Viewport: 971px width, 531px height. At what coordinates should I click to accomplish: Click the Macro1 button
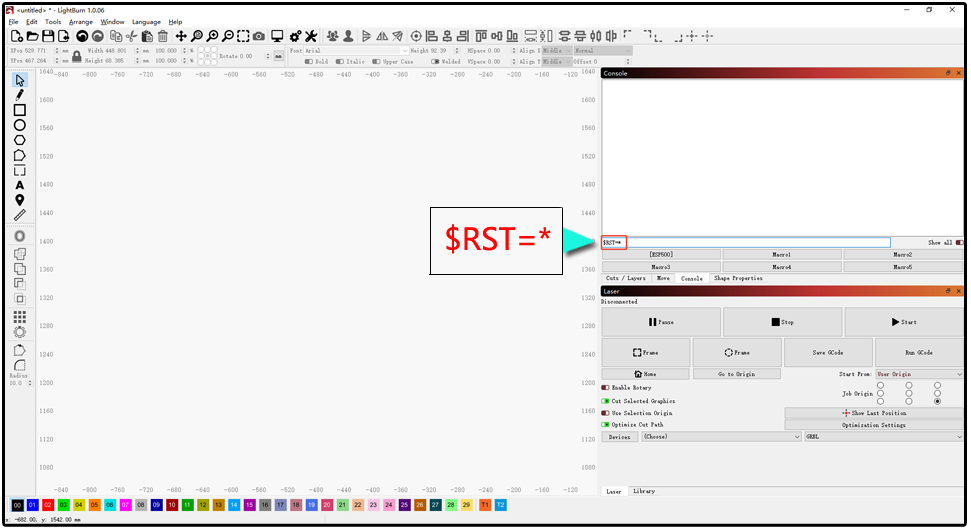(782, 255)
